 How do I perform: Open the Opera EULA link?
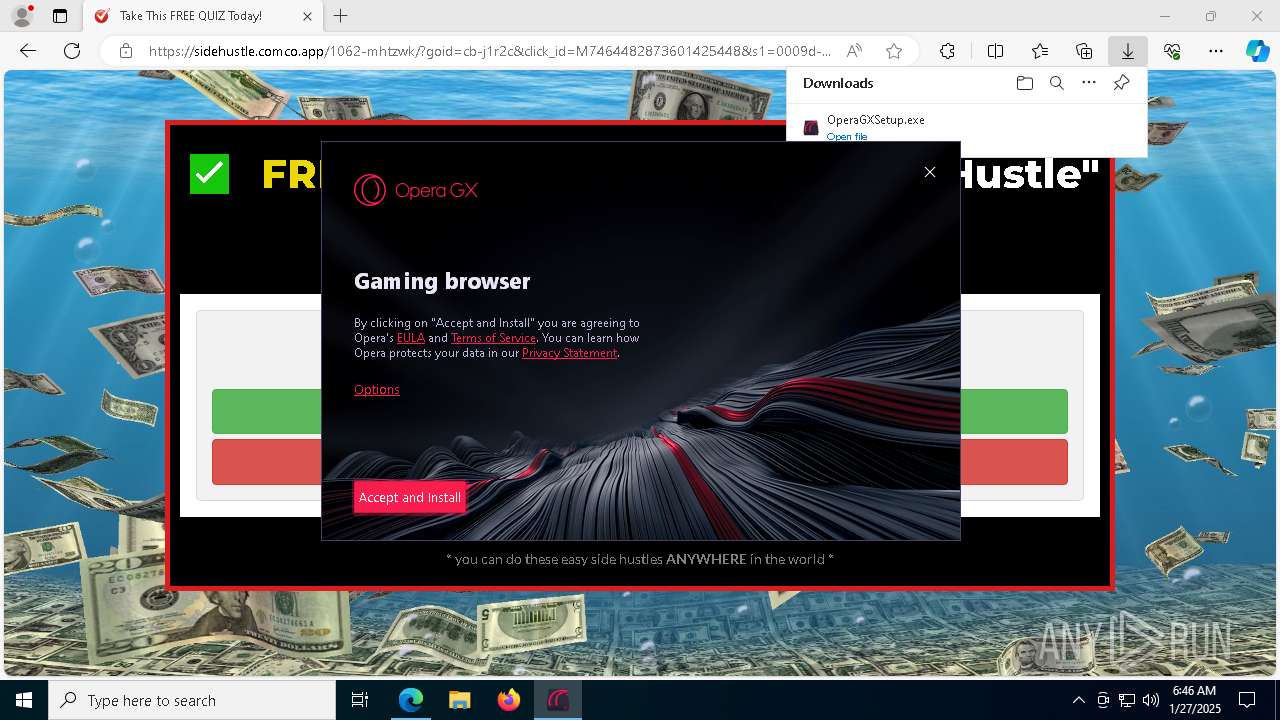(x=411, y=338)
